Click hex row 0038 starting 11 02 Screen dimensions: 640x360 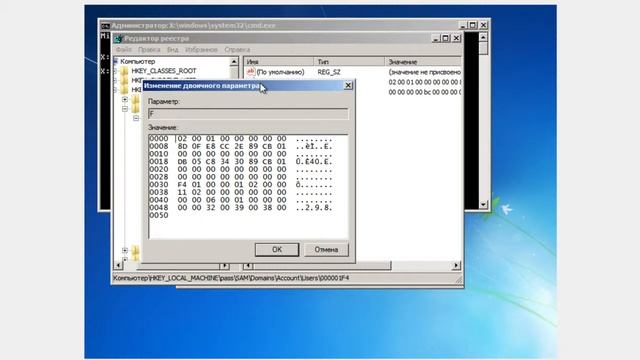click(241, 192)
